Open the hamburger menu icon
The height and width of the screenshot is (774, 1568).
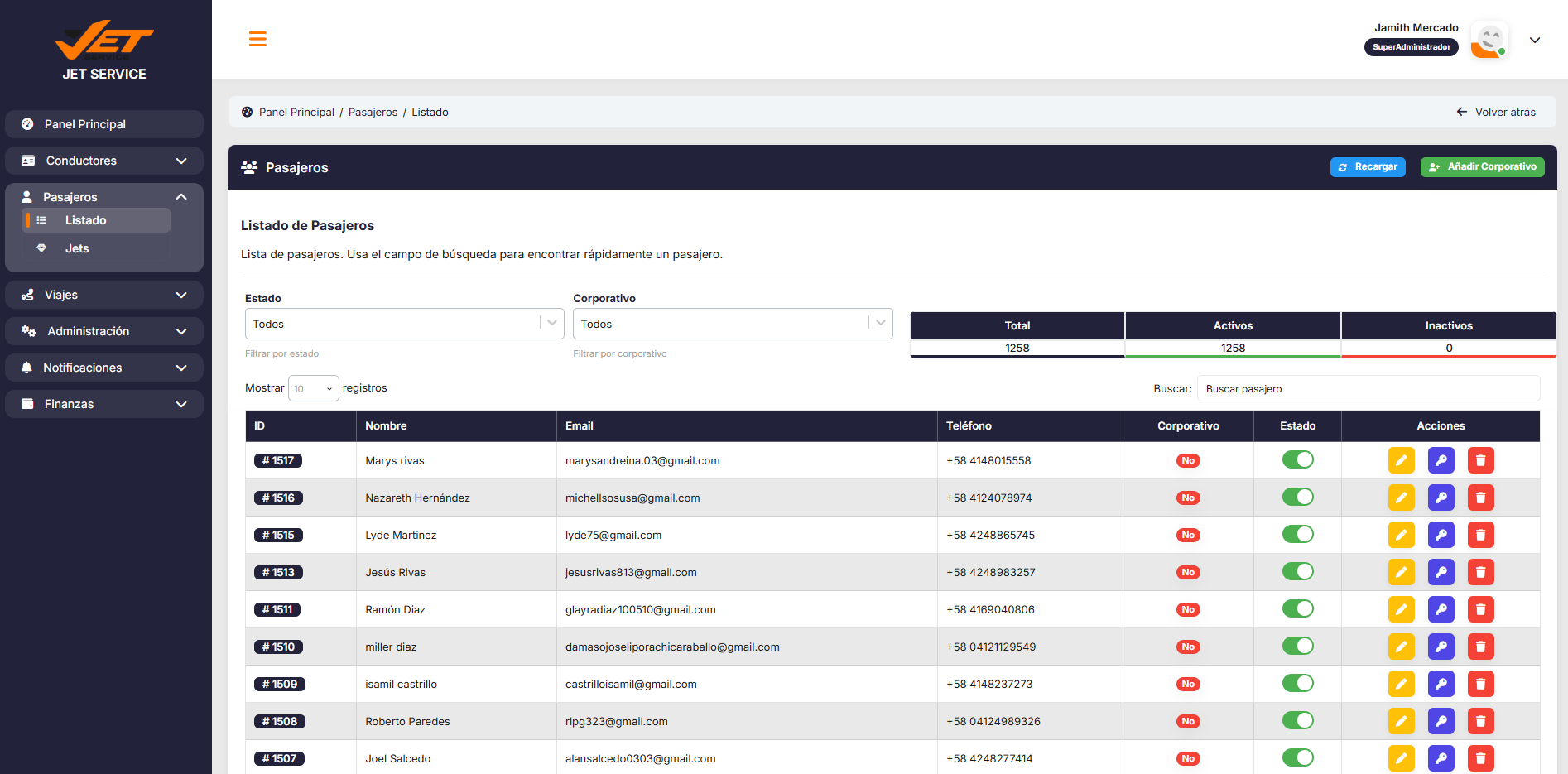pyautogui.click(x=257, y=39)
